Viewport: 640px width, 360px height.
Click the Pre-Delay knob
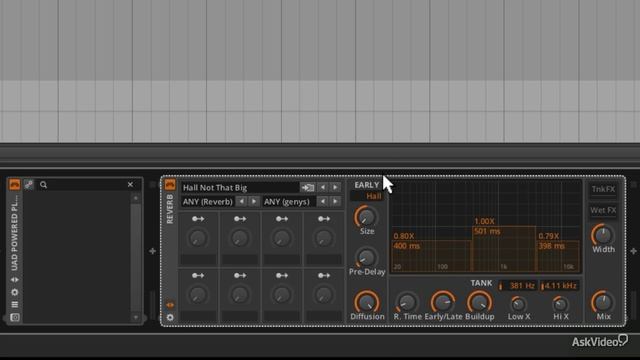click(x=366, y=258)
